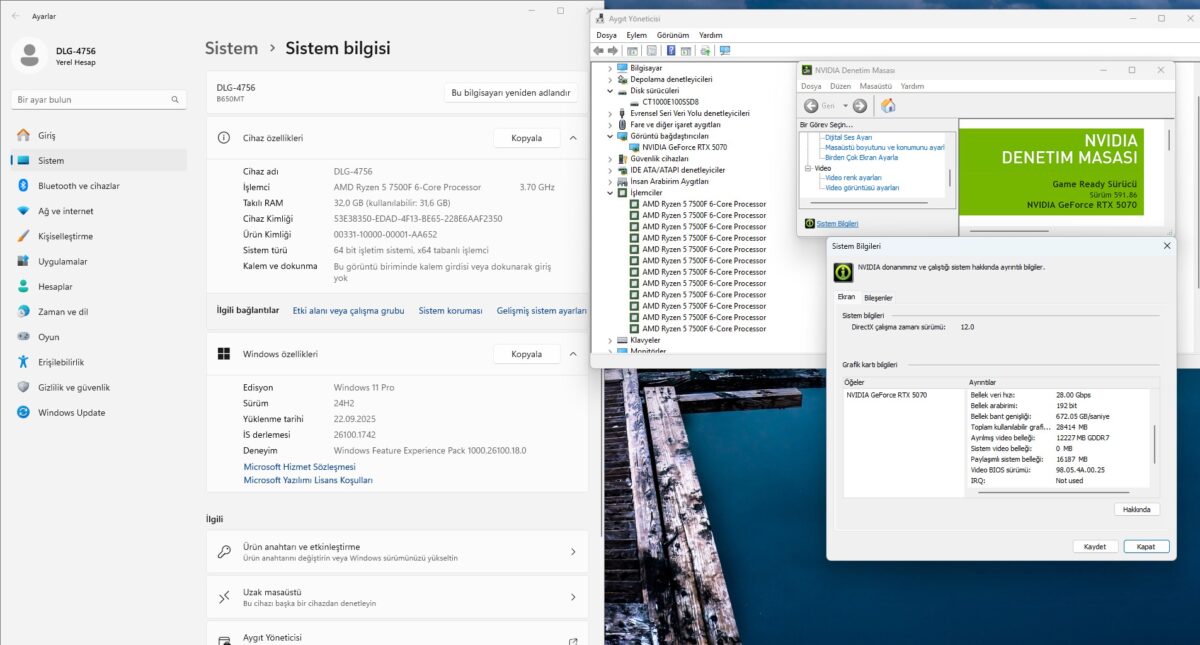Open Zaman ve dil globe icon
The height and width of the screenshot is (645, 1200).
23,312
